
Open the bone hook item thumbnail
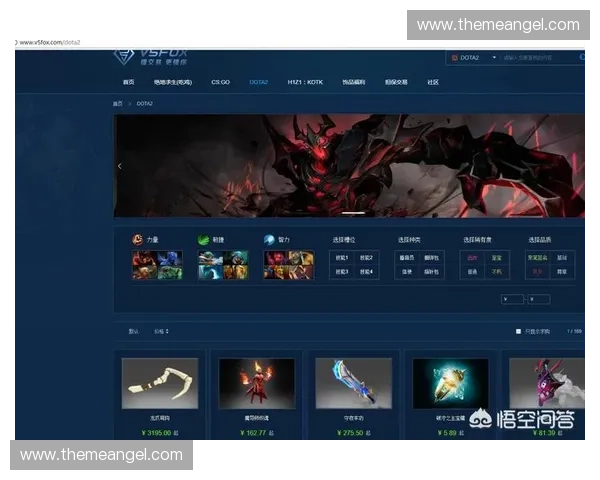(x=160, y=383)
